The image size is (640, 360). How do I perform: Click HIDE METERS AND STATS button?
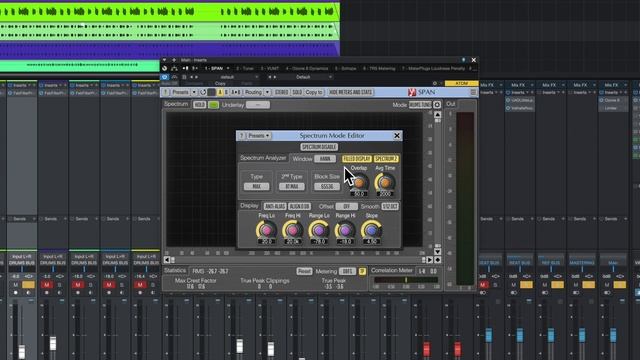(x=351, y=92)
